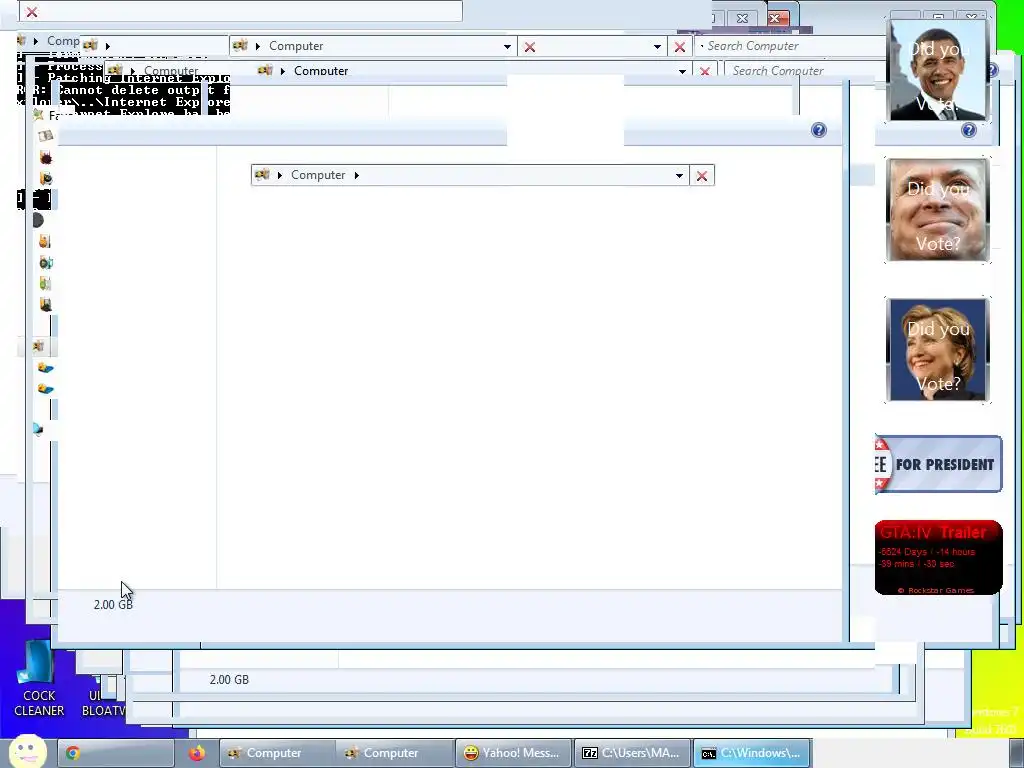Click Computer in the upper background address bar

pyautogui.click(x=296, y=46)
